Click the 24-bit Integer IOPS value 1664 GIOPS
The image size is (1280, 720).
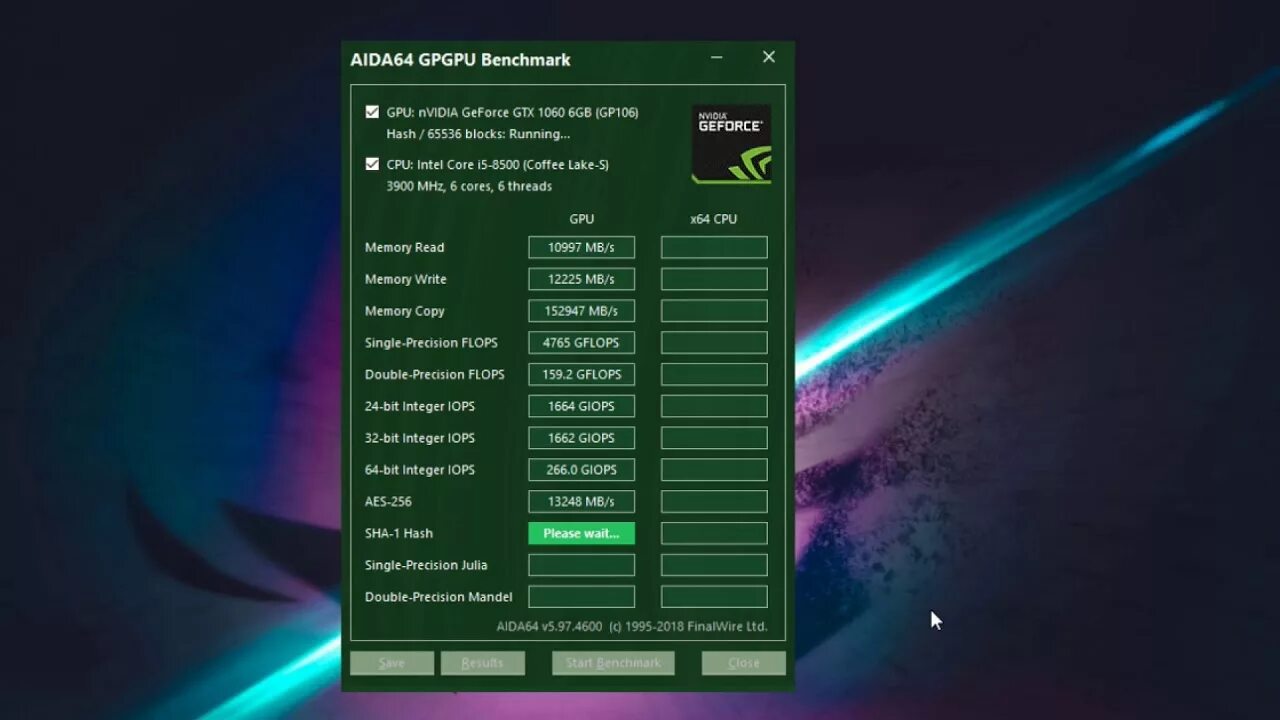pos(581,406)
